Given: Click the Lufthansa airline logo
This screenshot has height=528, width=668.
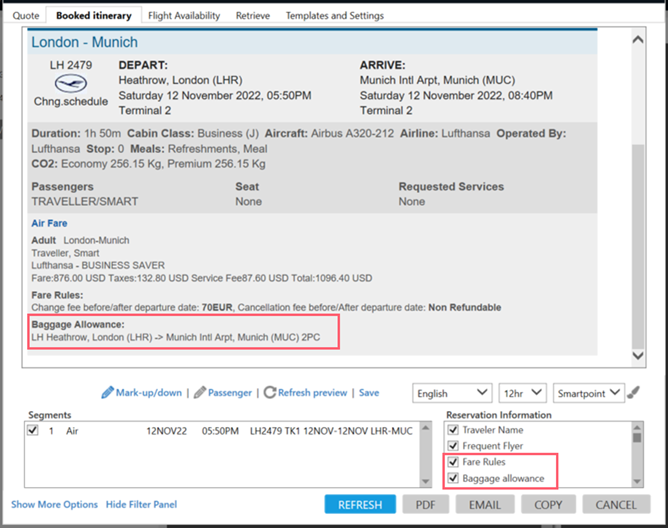Looking at the screenshot, I should pyautogui.click(x=72, y=83).
